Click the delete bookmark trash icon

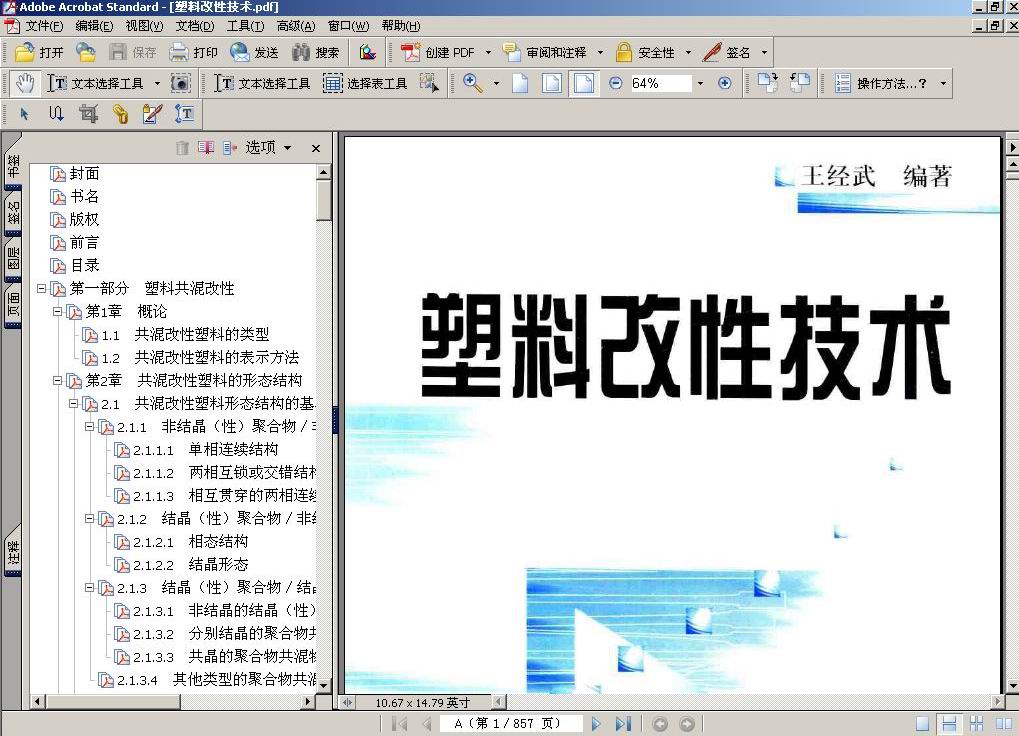pos(182,147)
